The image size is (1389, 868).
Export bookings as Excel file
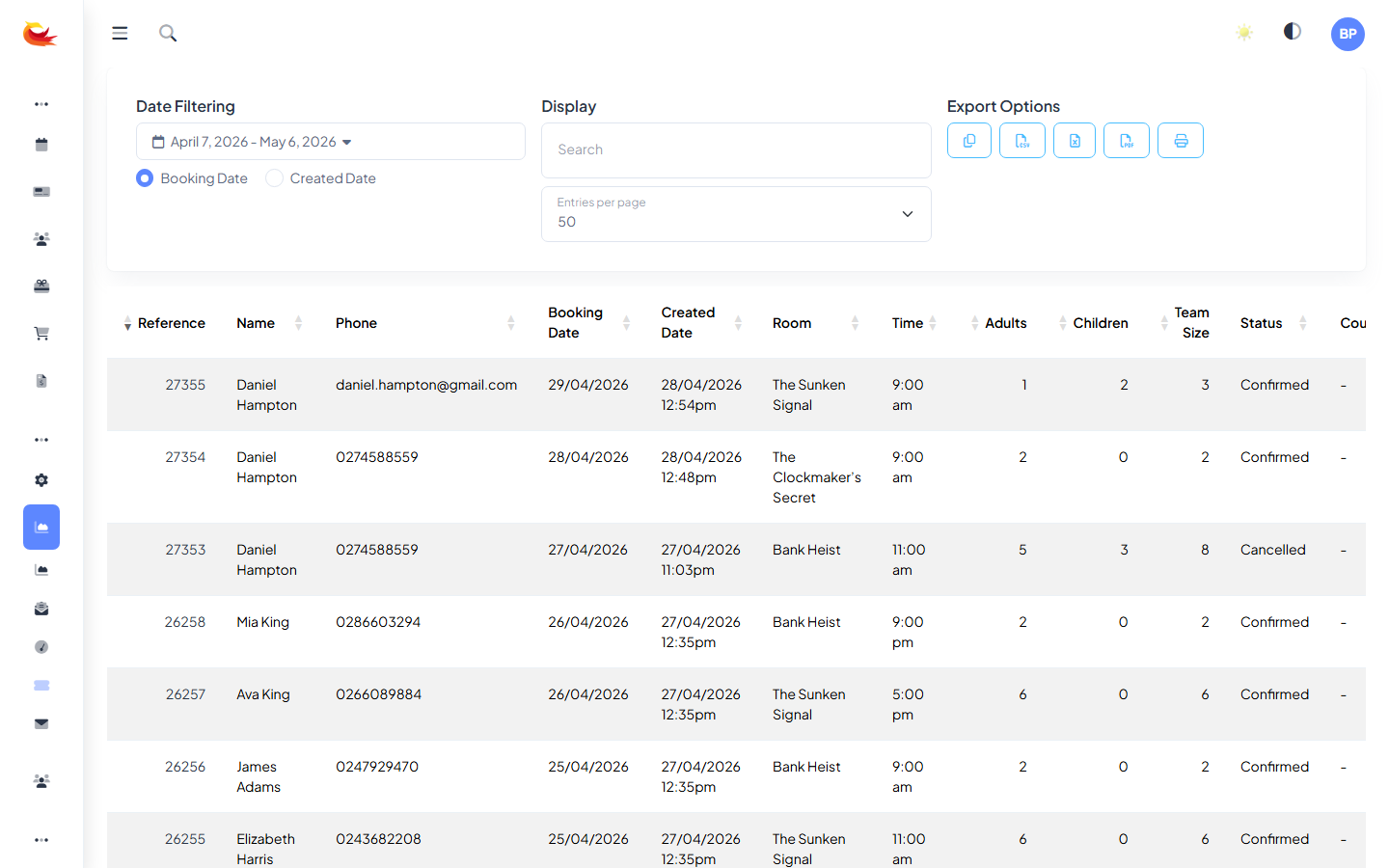1075,141
